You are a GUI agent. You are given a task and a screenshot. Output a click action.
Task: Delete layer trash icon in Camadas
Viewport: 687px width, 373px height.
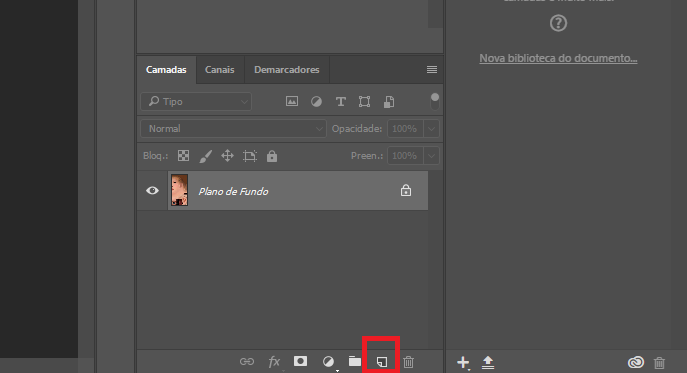(x=408, y=362)
